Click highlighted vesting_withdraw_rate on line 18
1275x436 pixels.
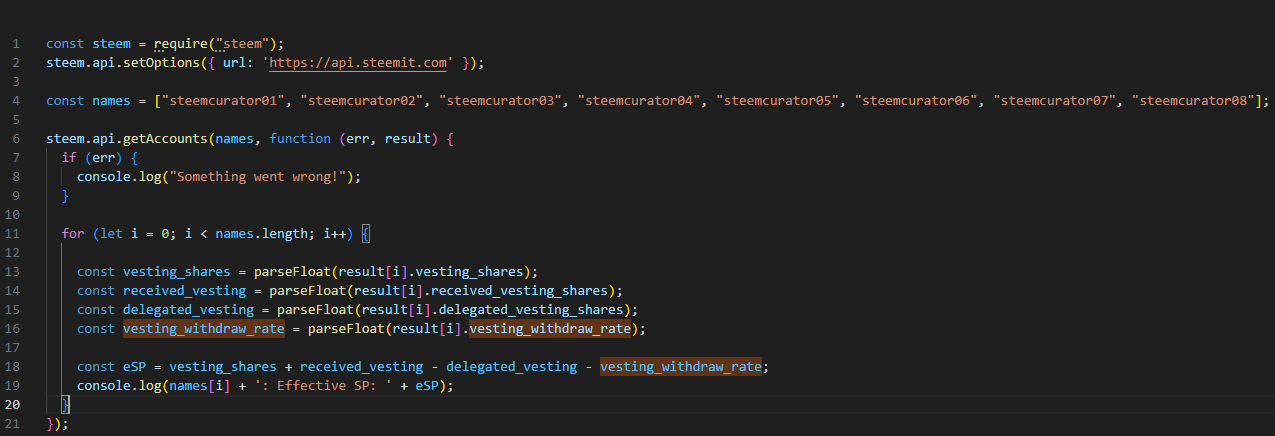pos(681,366)
